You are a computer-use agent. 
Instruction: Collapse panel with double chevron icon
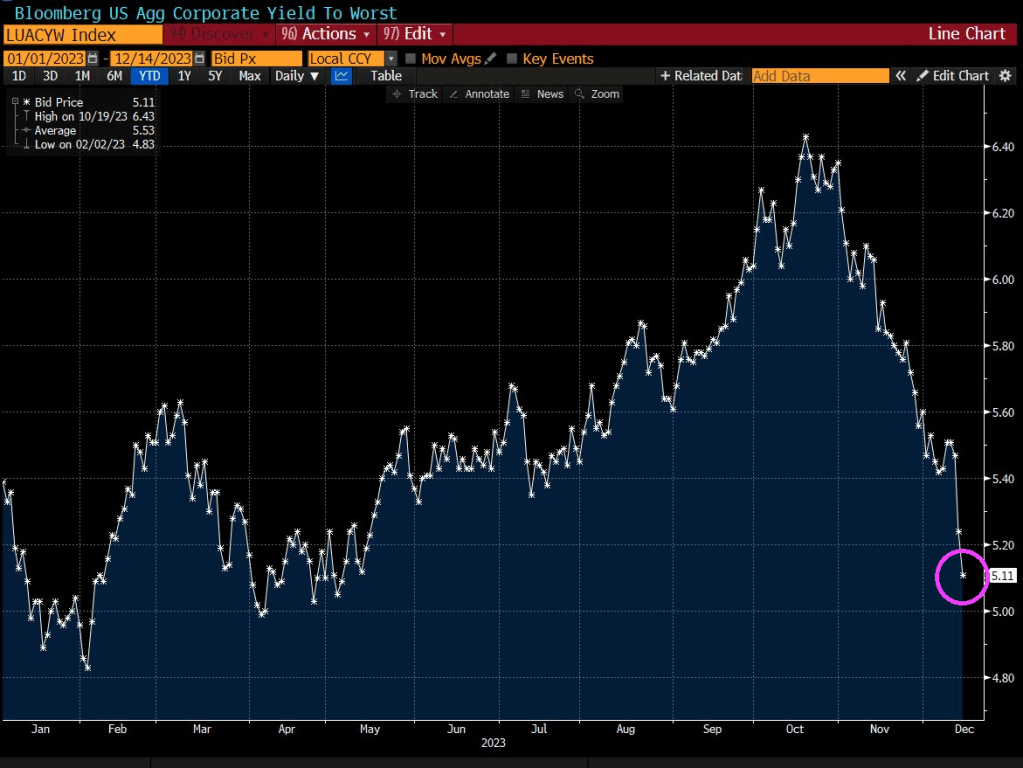pyautogui.click(x=900, y=76)
